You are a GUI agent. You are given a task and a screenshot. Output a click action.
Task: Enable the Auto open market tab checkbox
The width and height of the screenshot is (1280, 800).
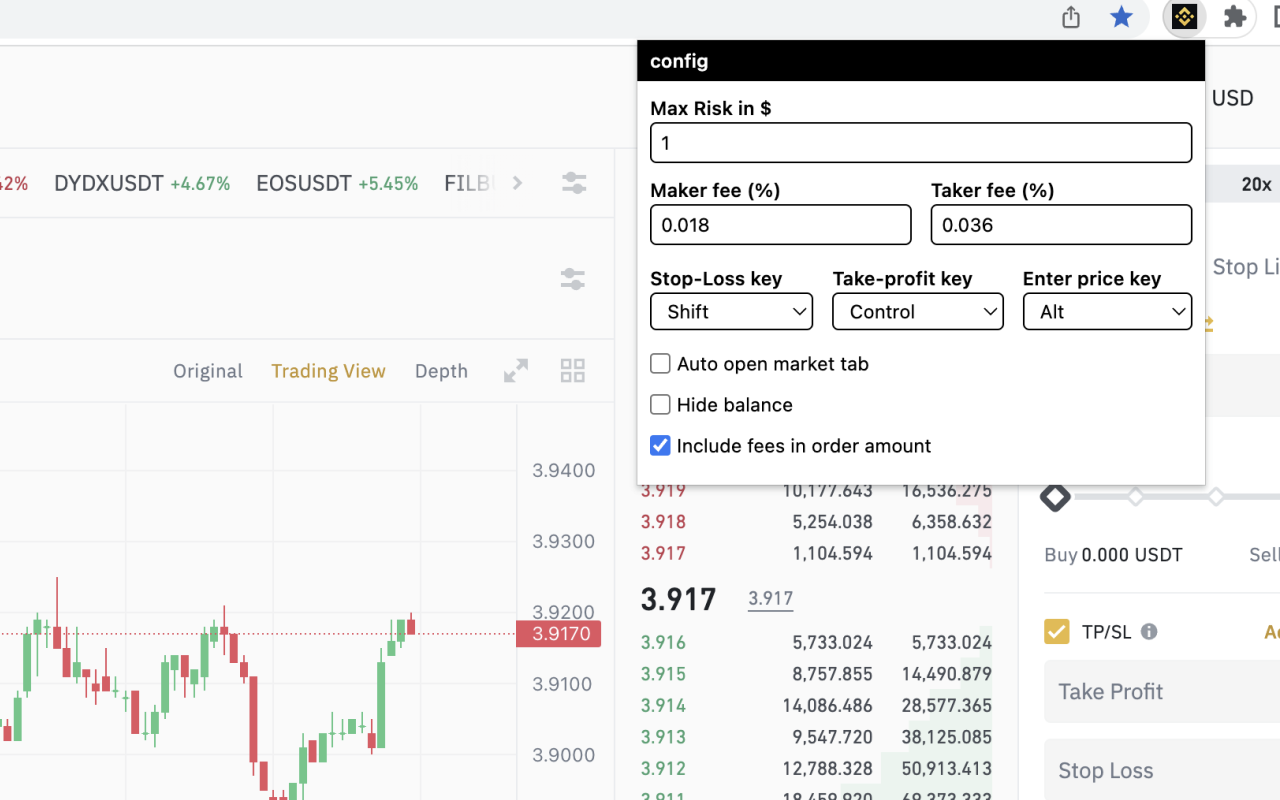click(660, 363)
